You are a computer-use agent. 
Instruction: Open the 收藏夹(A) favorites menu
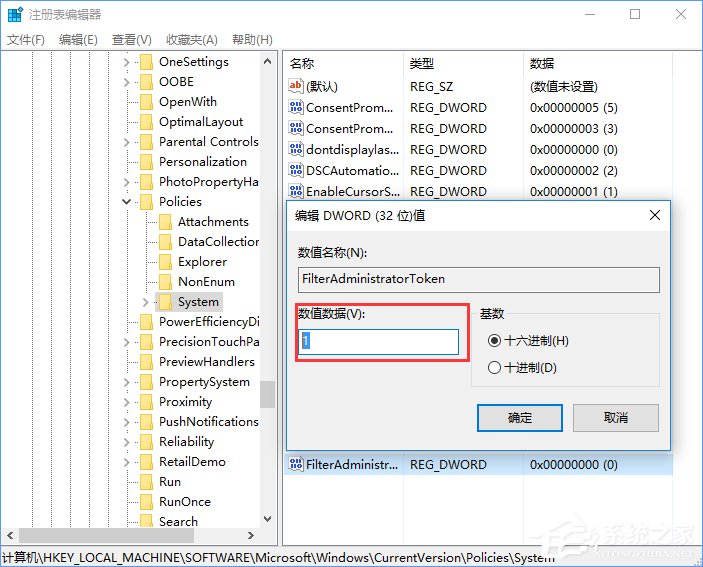tap(191, 40)
